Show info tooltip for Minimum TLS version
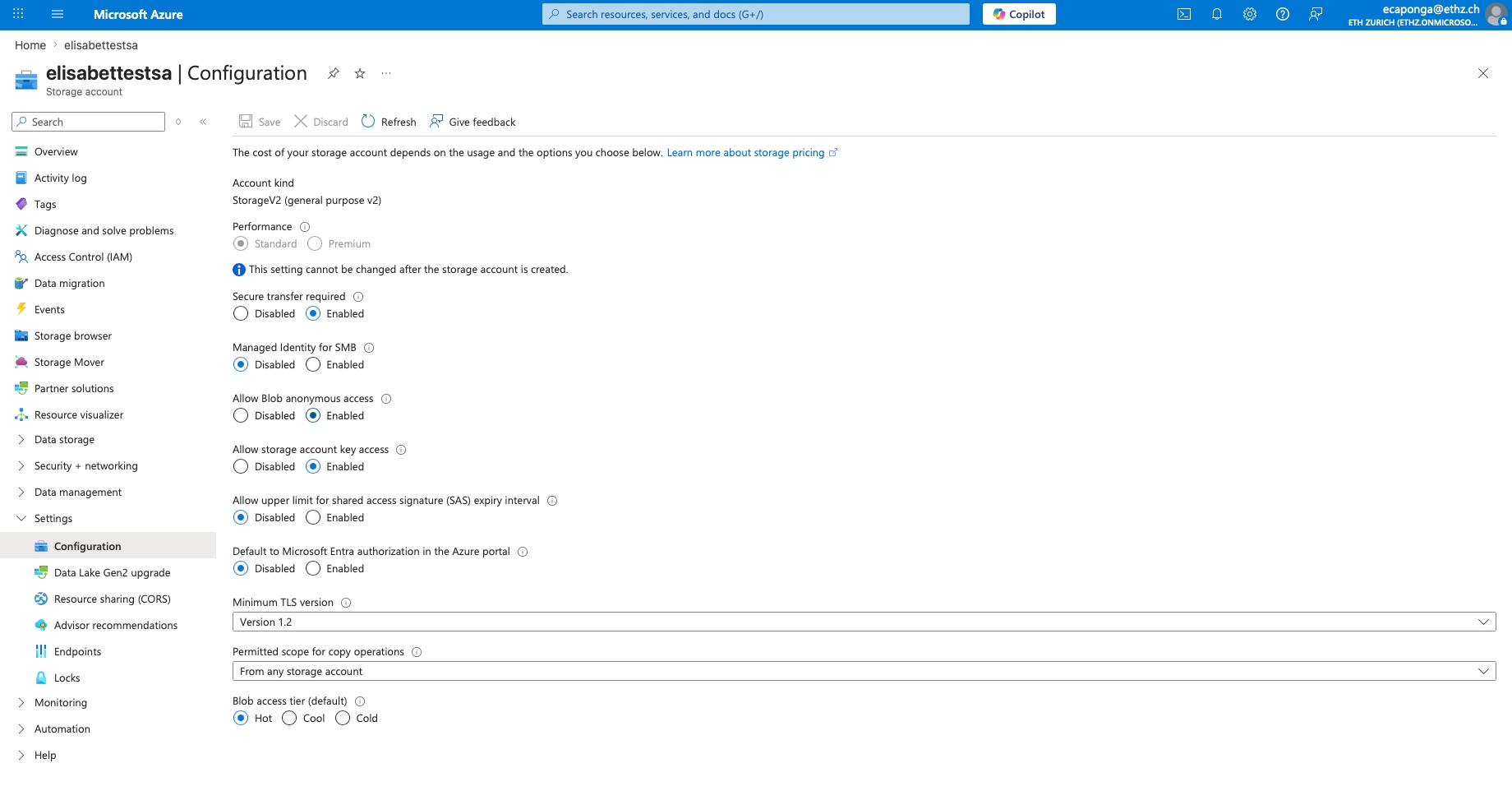1512x791 pixels. coord(346,603)
